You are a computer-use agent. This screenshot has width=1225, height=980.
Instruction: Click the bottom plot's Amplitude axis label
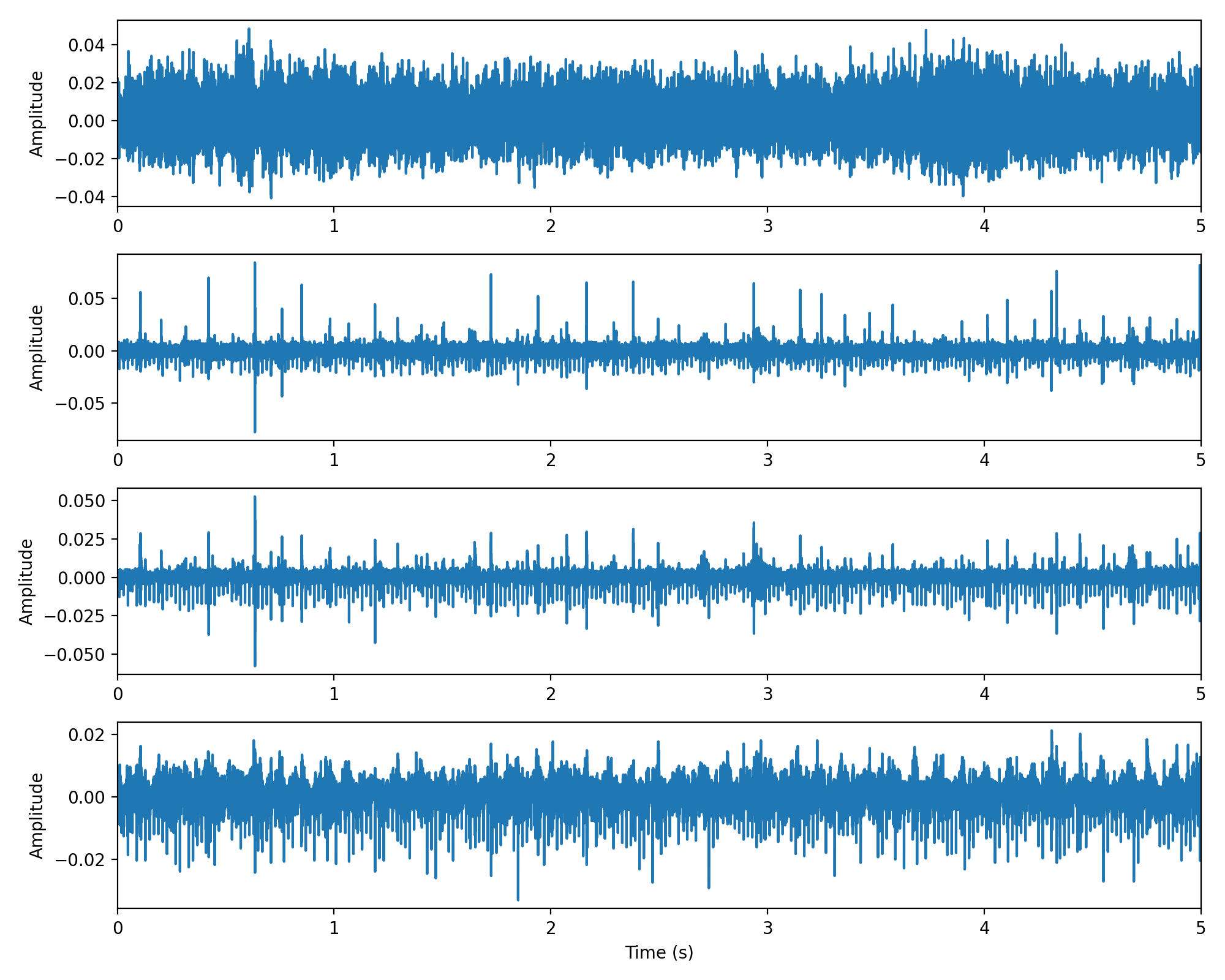pyautogui.click(x=37, y=815)
